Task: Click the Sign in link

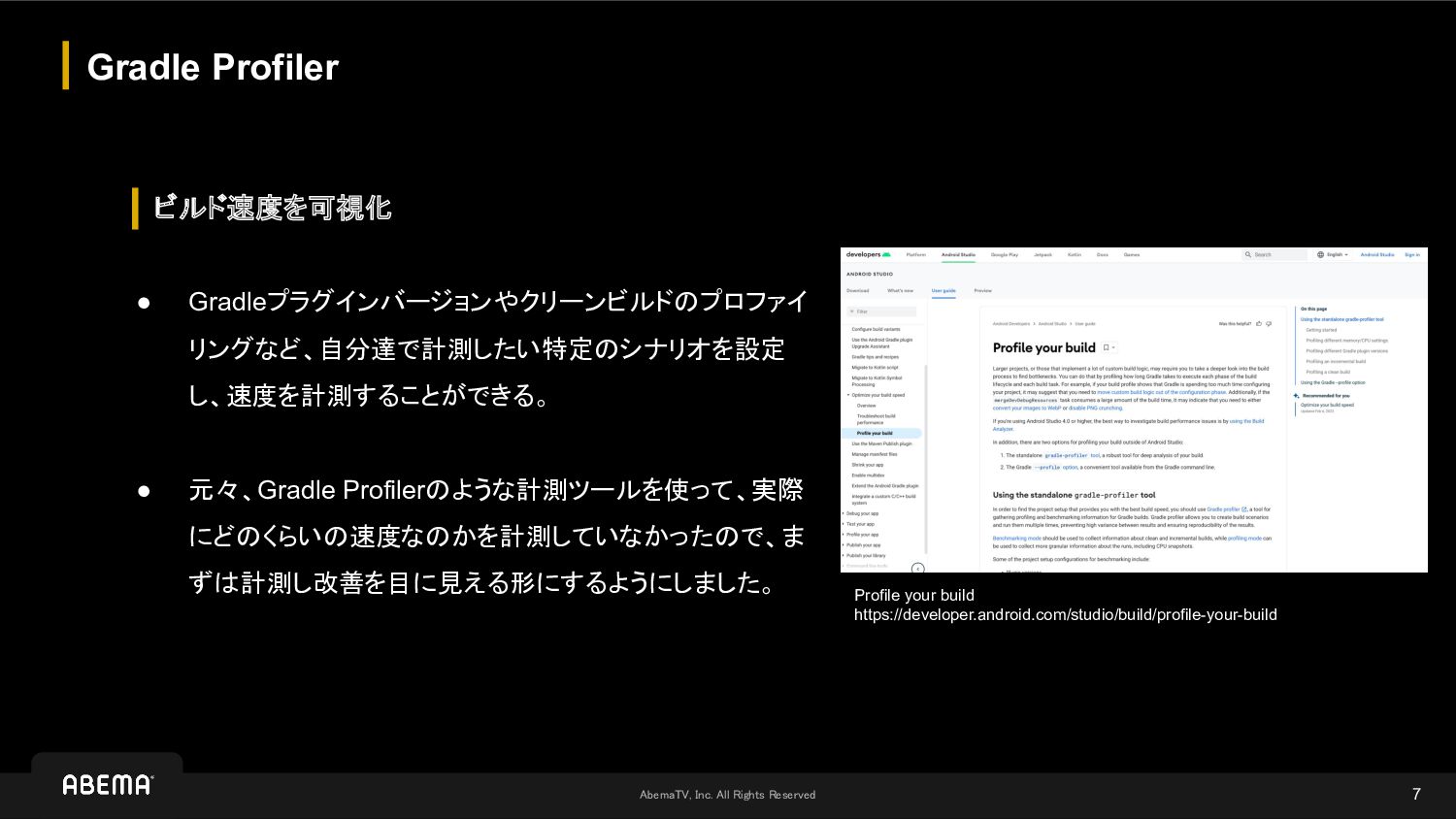Action: (x=1412, y=254)
